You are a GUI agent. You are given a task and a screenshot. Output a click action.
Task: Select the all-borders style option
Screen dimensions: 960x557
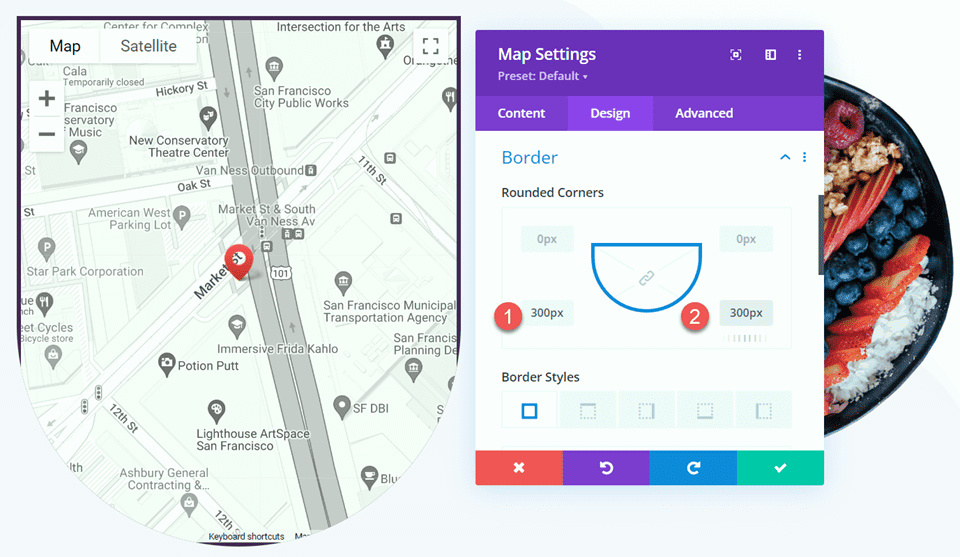click(530, 410)
